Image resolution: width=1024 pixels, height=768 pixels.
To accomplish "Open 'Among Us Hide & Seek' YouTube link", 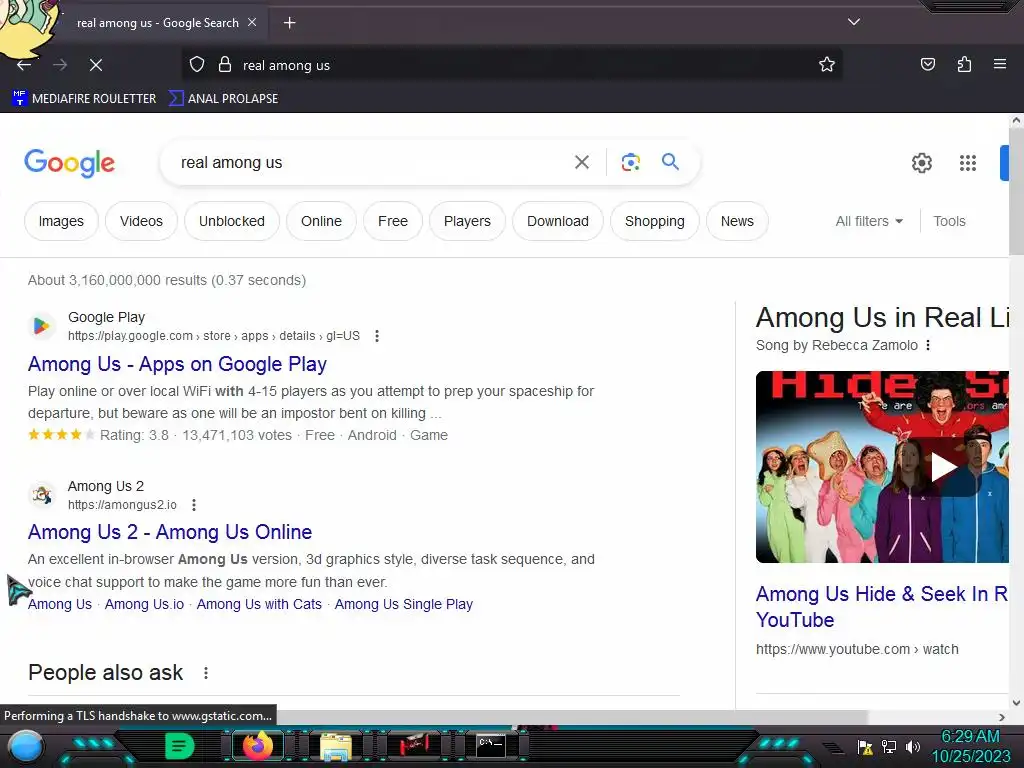I will click(x=881, y=607).
